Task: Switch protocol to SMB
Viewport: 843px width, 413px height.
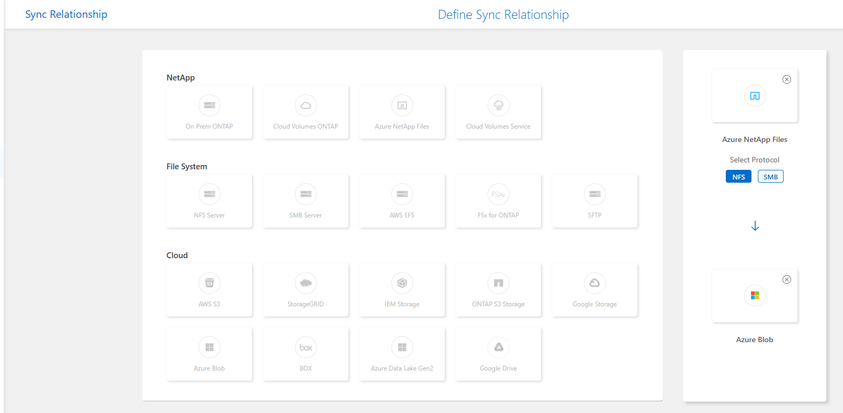Action: [x=770, y=176]
